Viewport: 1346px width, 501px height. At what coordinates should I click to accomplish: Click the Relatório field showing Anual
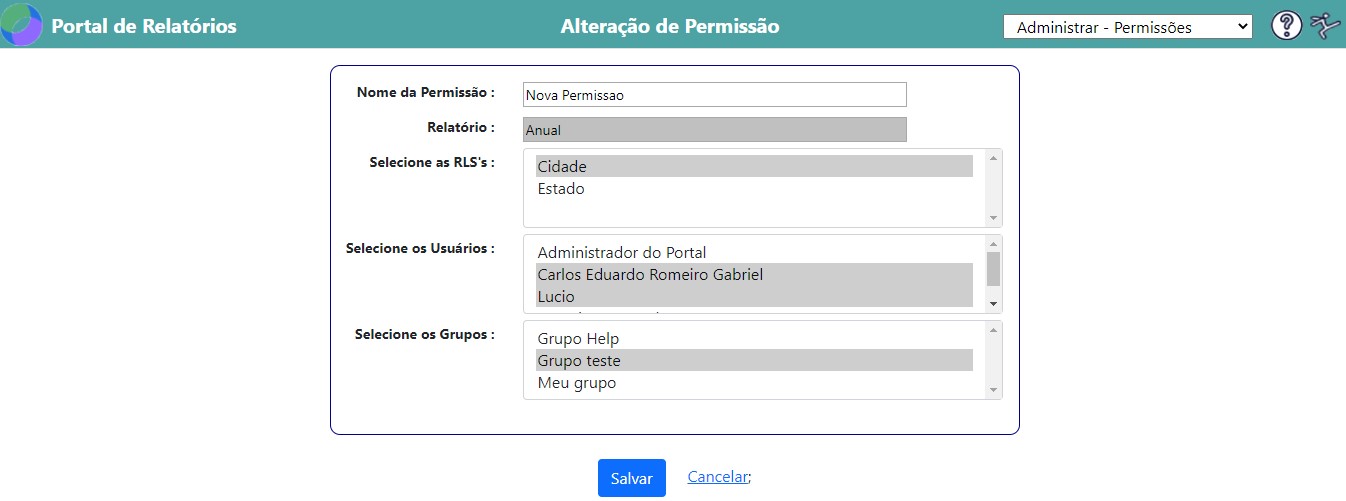point(714,130)
